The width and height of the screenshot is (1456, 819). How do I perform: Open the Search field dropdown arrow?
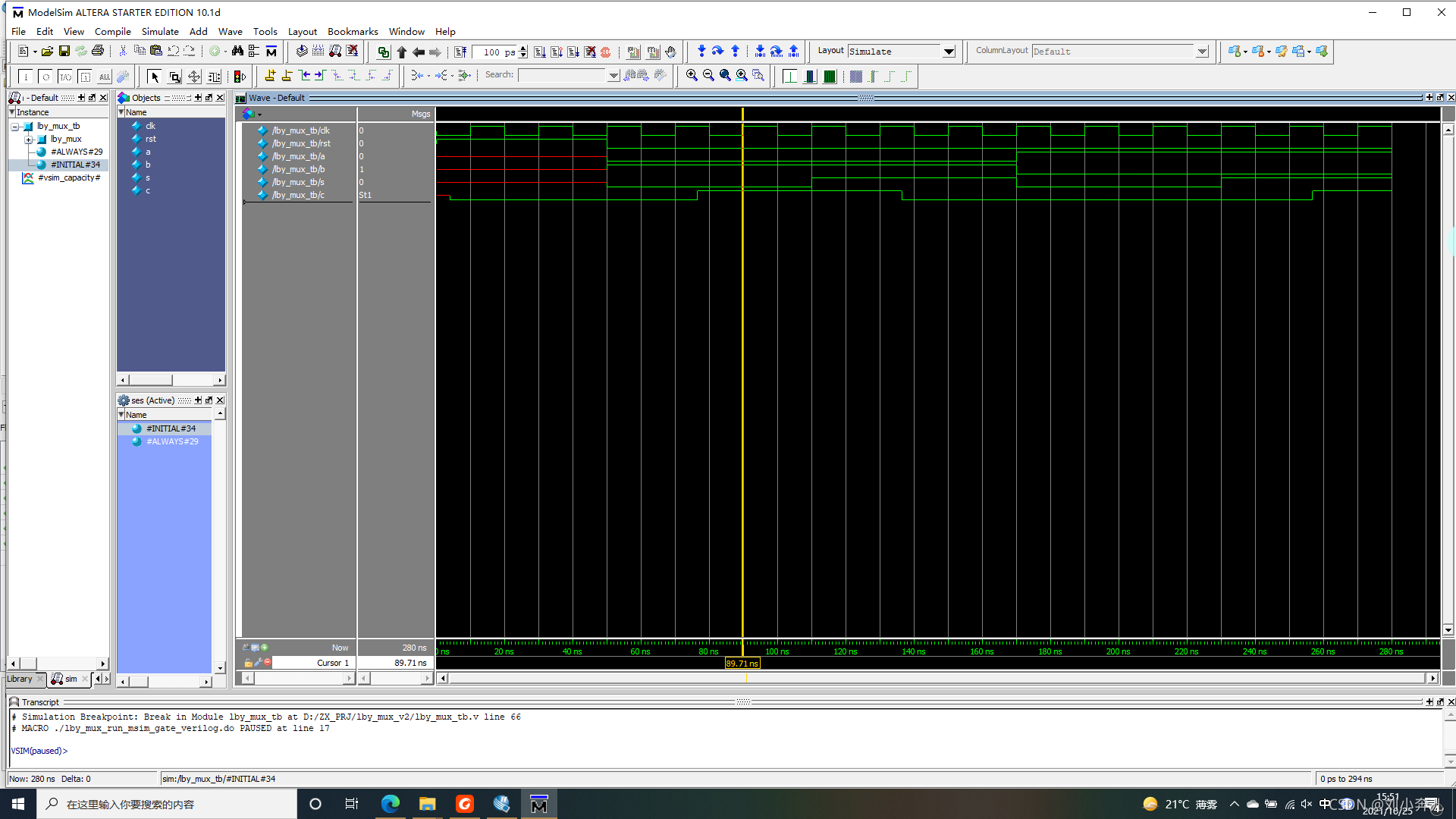(x=613, y=75)
